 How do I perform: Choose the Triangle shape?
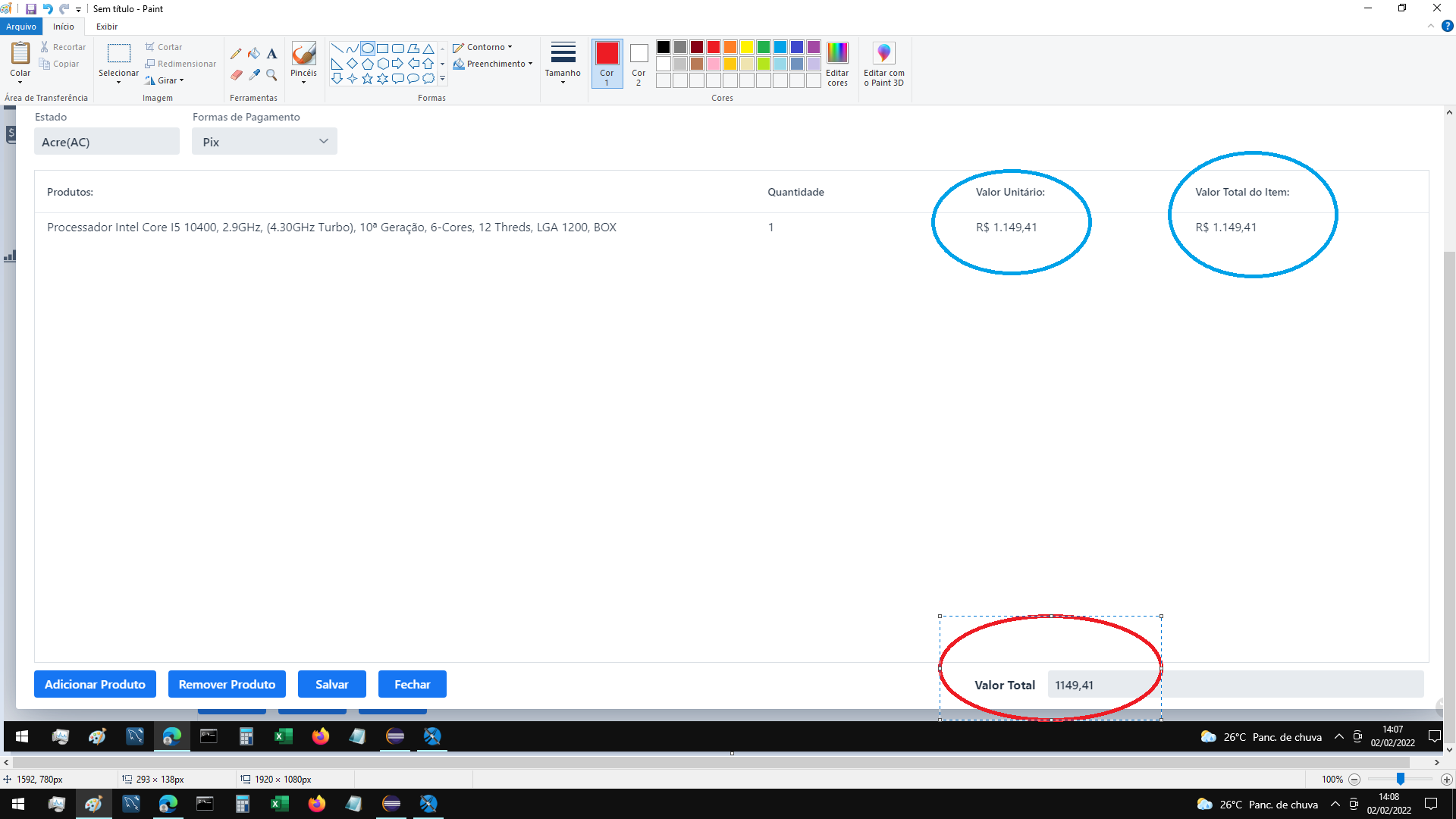coord(428,49)
